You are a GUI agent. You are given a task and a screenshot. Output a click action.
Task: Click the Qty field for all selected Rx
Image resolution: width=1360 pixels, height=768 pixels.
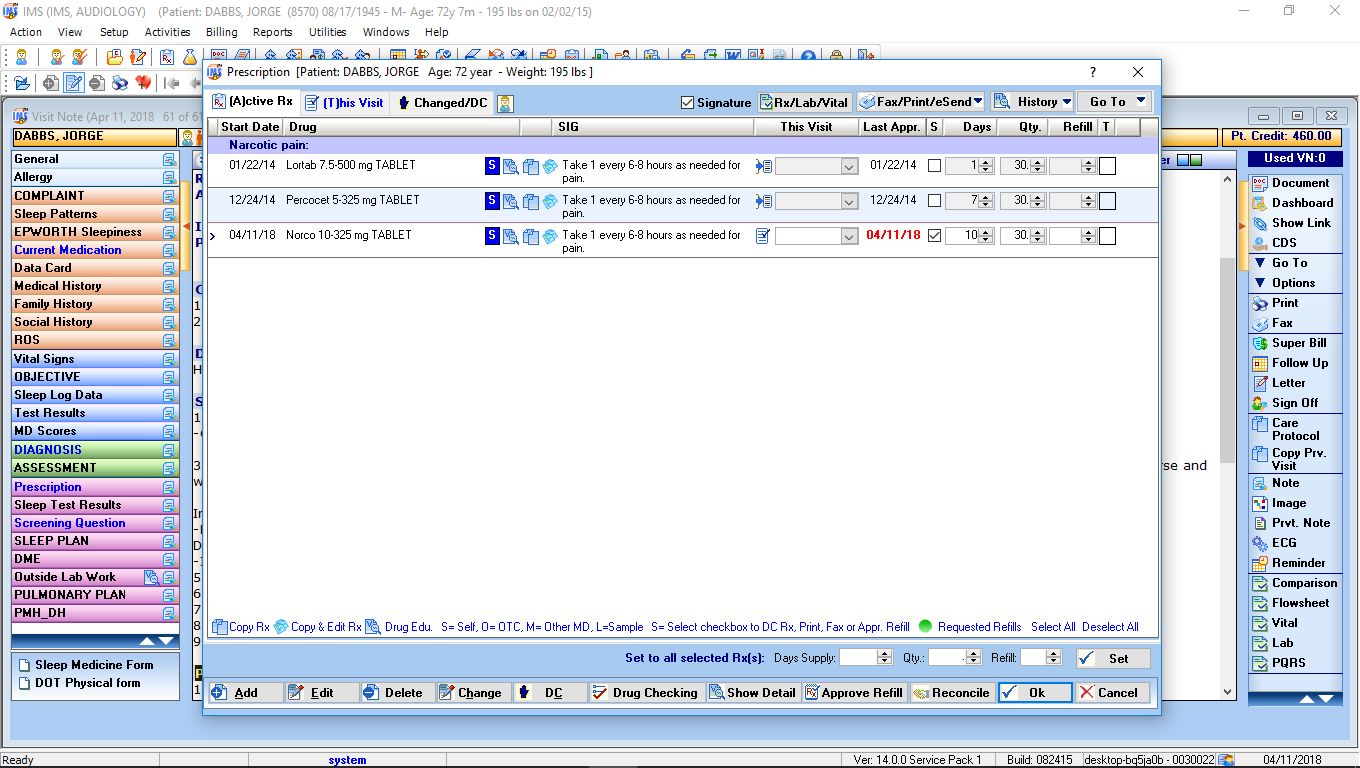point(948,658)
